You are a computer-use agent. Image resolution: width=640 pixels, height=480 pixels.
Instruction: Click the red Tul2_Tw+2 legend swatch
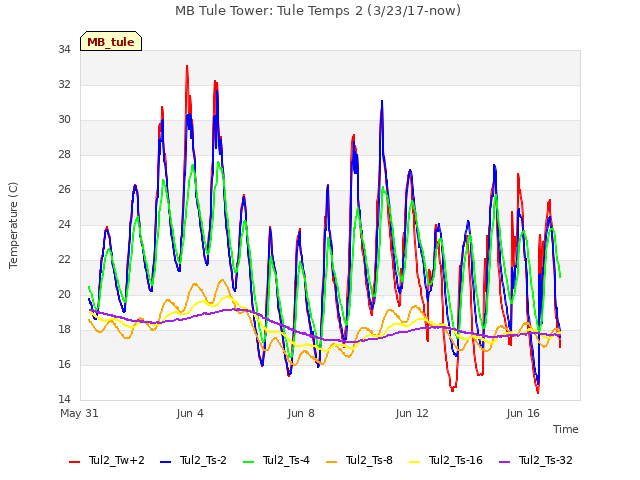74,462
